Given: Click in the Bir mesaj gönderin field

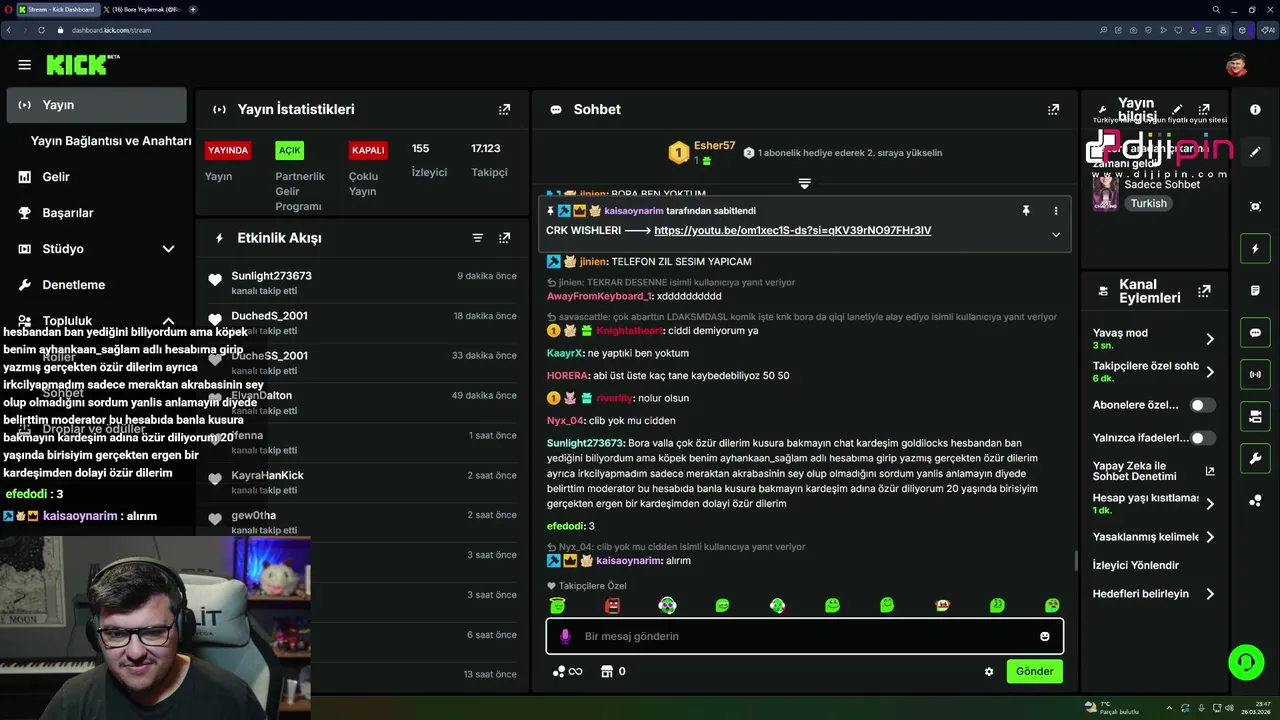Looking at the screenshot, I should (x=805, y=636).
